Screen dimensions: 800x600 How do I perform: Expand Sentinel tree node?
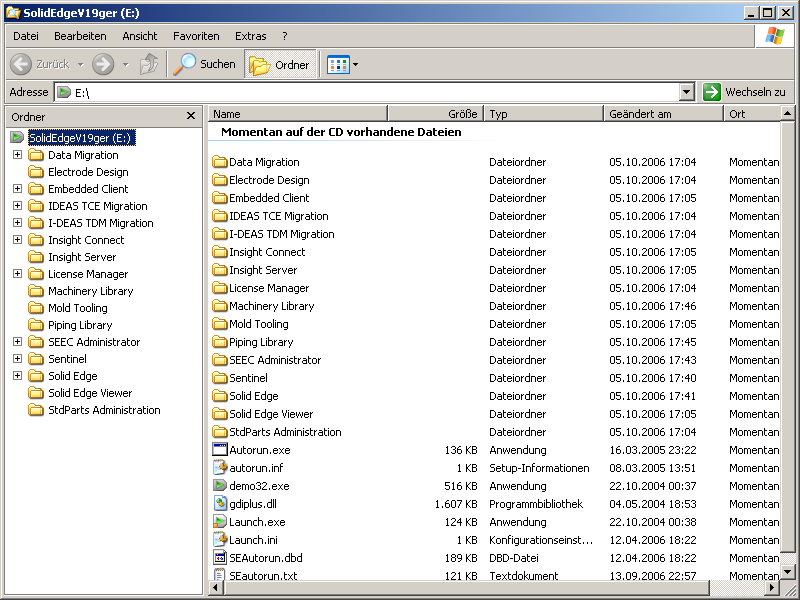17,359
